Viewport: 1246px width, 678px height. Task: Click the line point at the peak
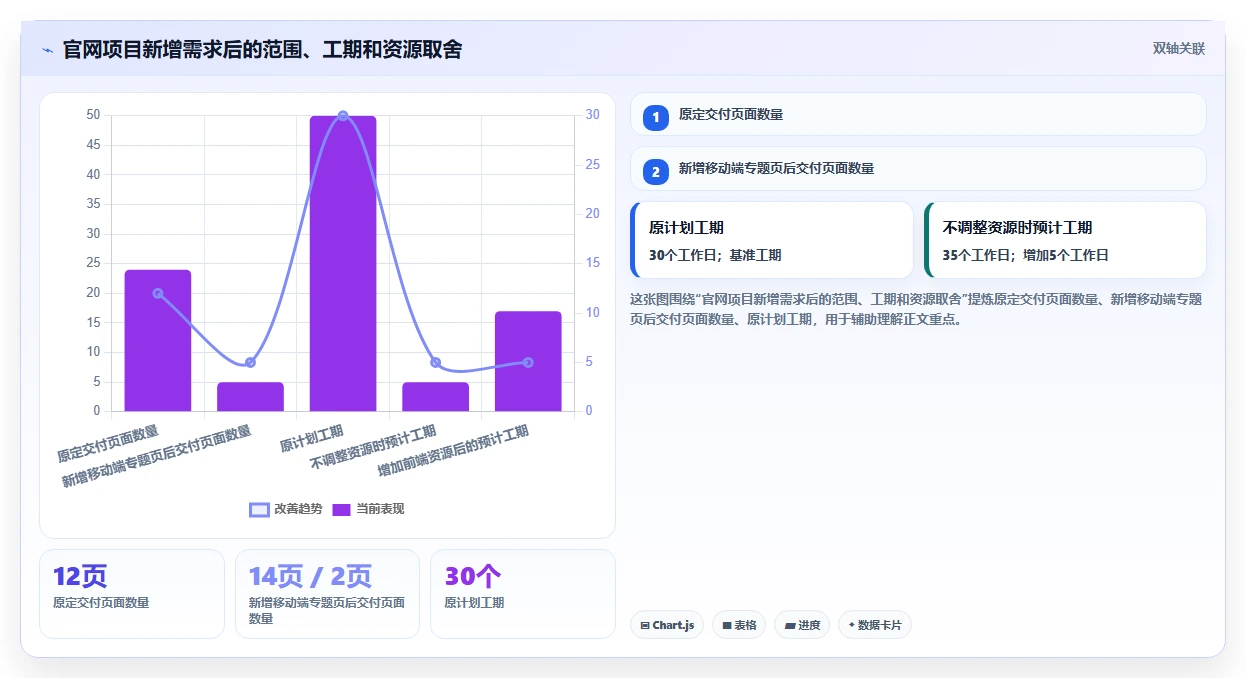(x=343, y=116)
